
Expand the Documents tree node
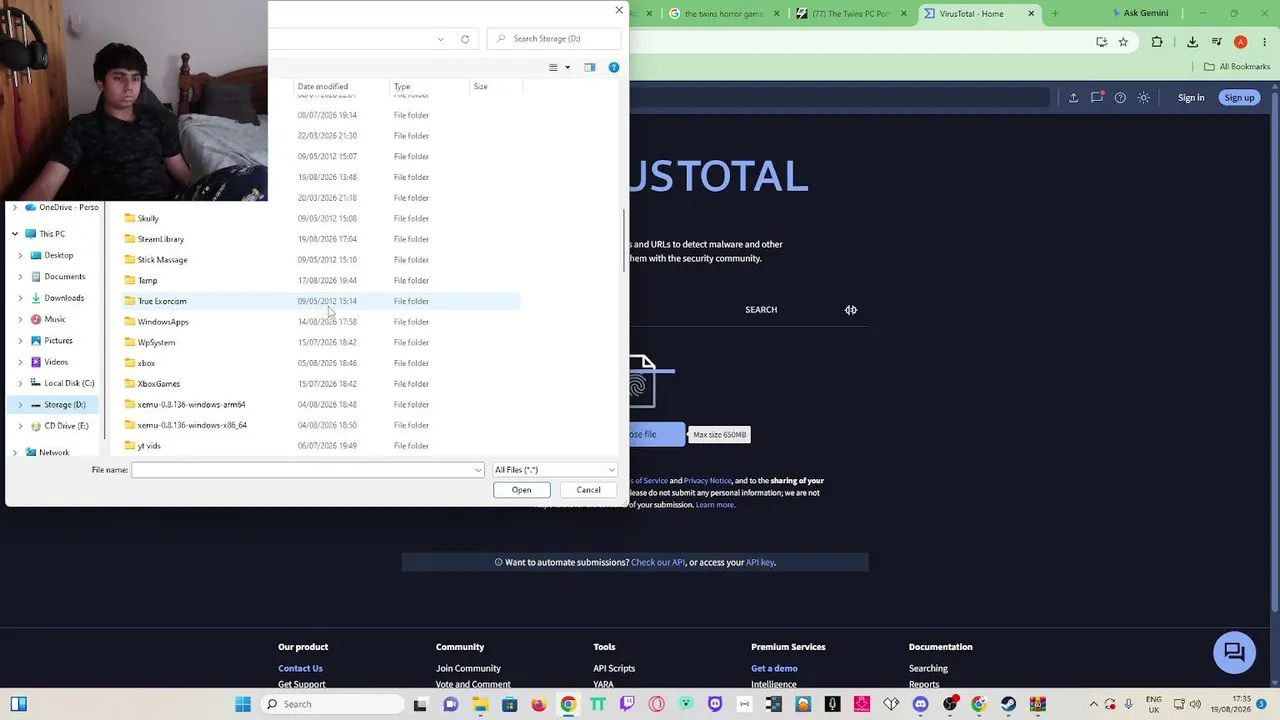pos(20,277)
